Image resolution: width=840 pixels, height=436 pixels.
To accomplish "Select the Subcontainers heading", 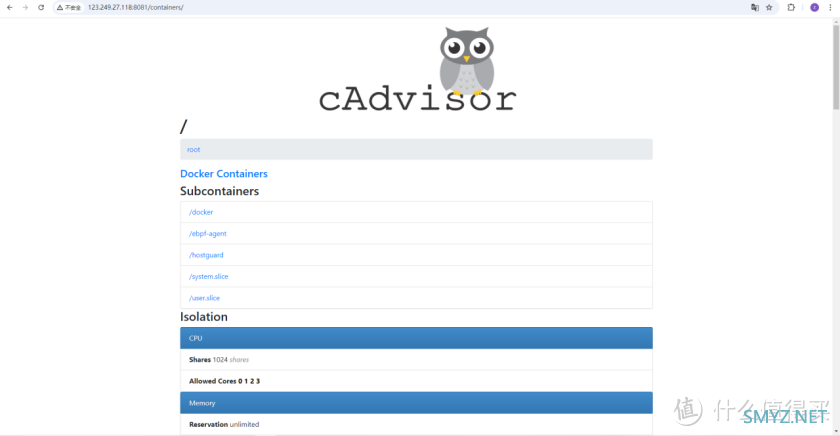I will (x=219, y=191).
